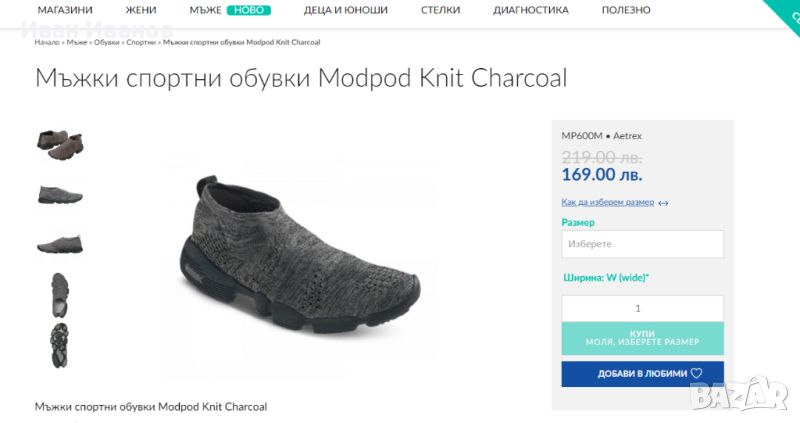Click the heart icon on favorites button
This screenshot has height=423, width=800.
point(696,373)
